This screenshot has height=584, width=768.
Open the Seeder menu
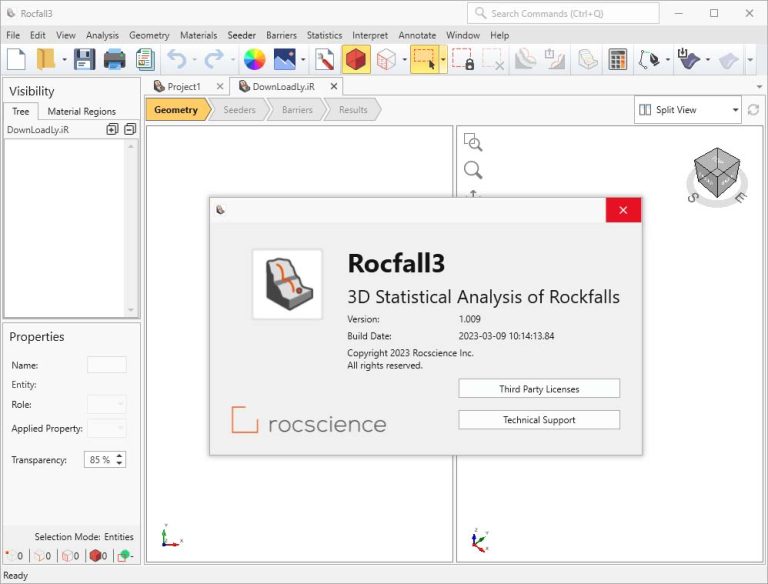pos(241,35)
